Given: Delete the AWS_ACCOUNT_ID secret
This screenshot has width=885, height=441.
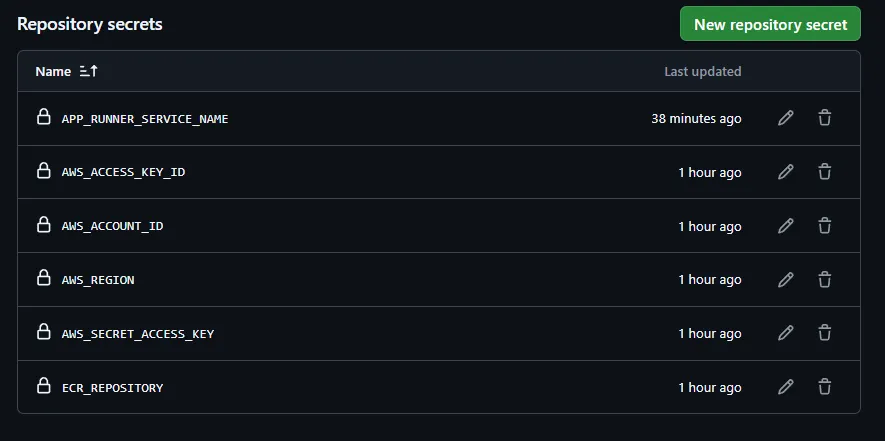Looking at the screenshot, I should (x=824, y=226).
